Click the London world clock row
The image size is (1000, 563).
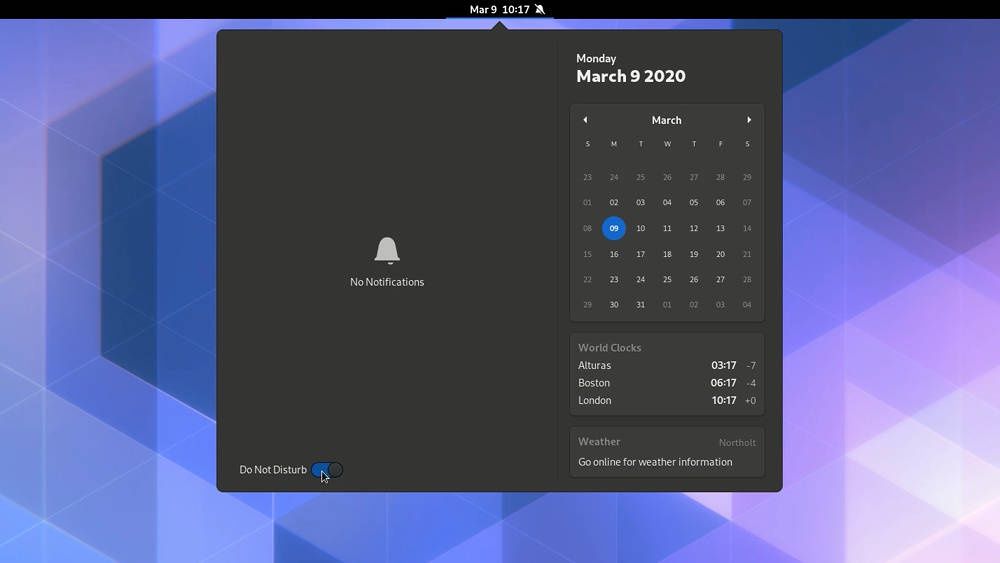pos(666,400)
